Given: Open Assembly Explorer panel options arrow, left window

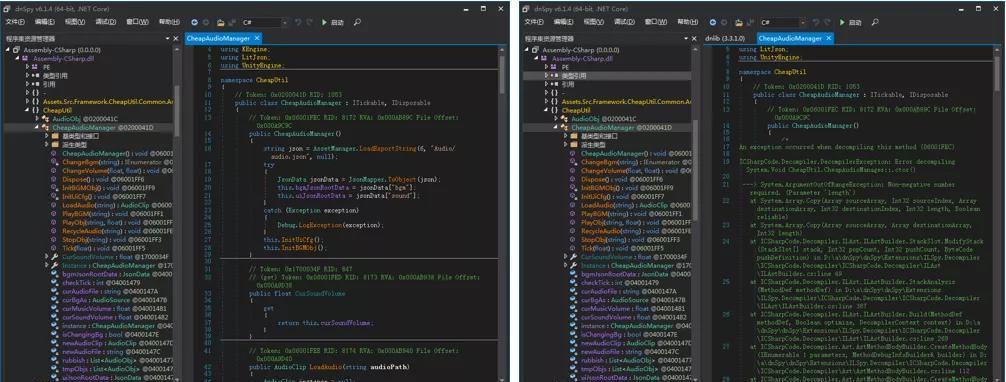Looking at the screenshot, I should (x=166, y=39).
